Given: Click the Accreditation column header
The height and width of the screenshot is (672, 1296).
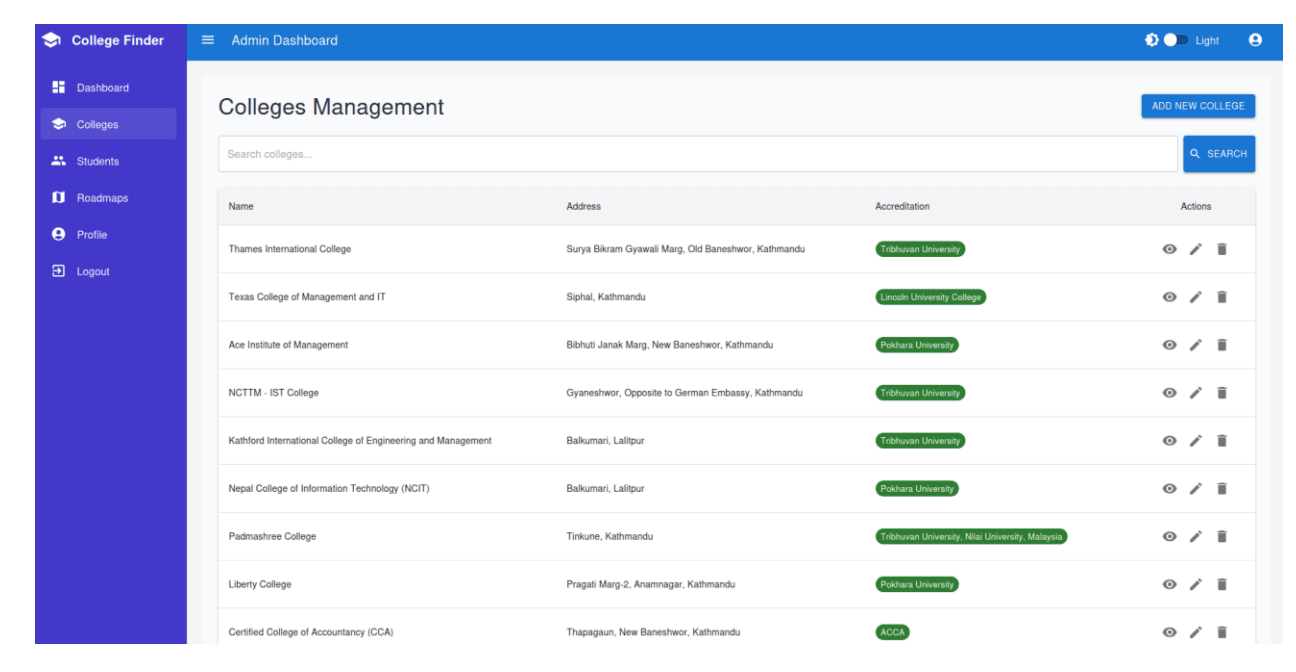Looking at the screenshot, I should coord(902,206).
